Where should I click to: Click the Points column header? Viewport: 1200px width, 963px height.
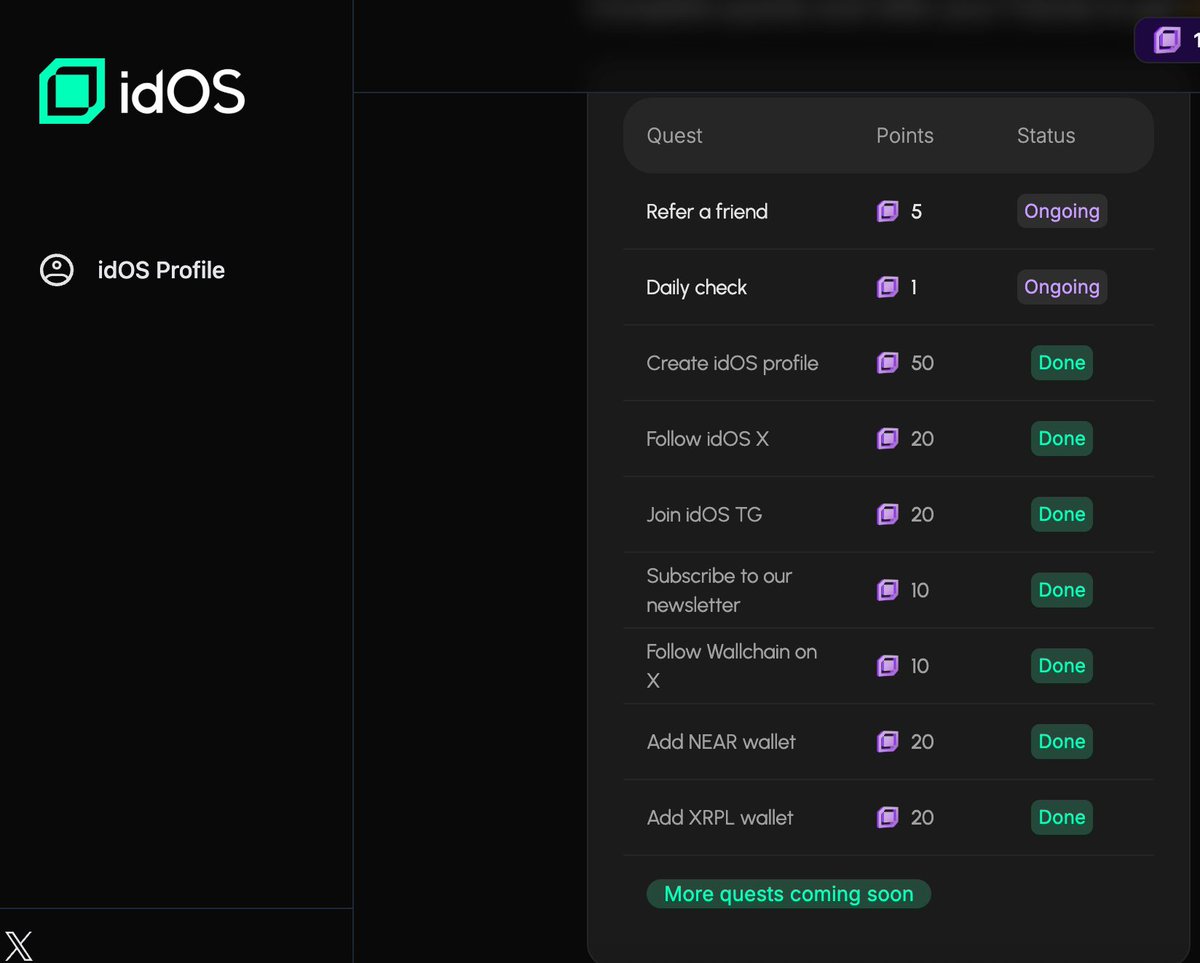905,136
